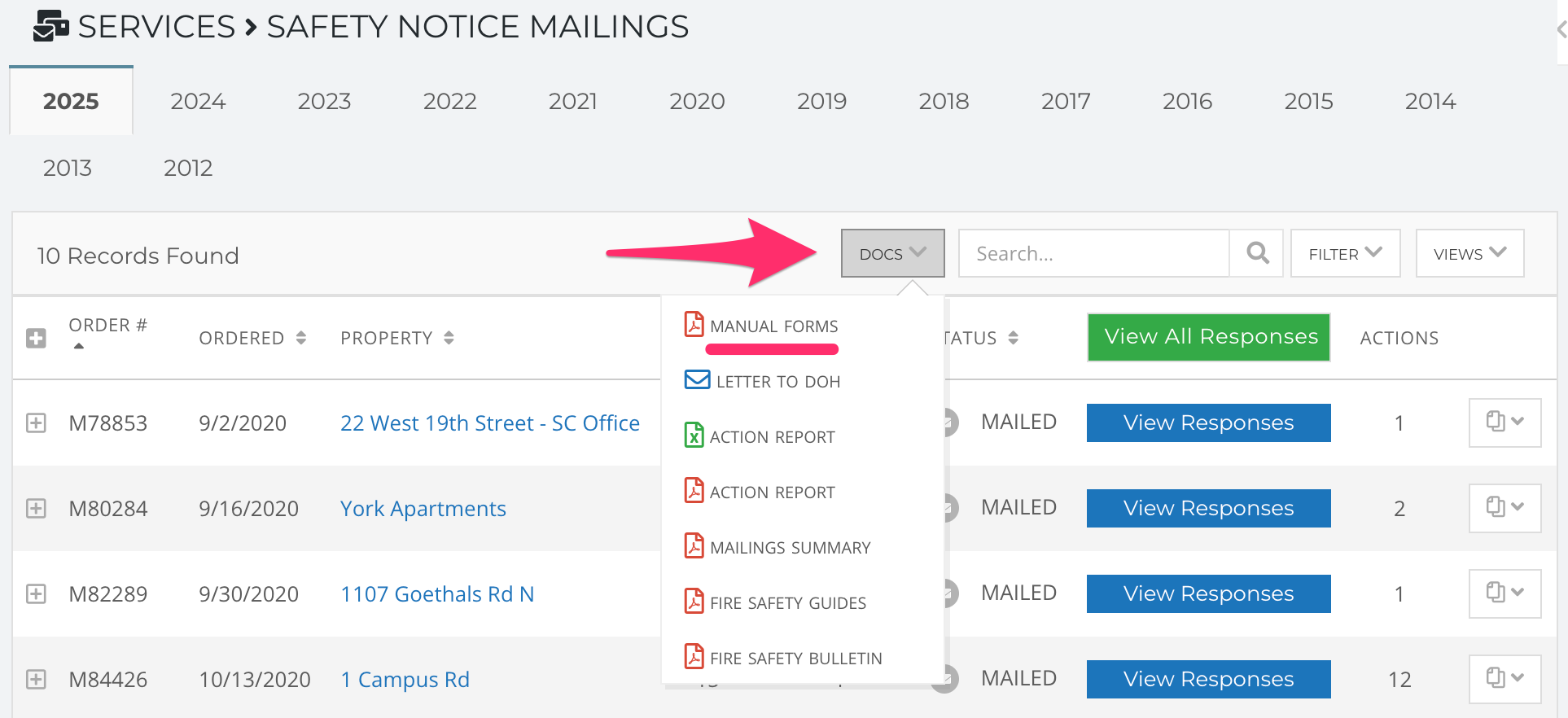1568x718 pixels.
Task: Switch to the 2022 tab
Action: [x=449, y=101]
